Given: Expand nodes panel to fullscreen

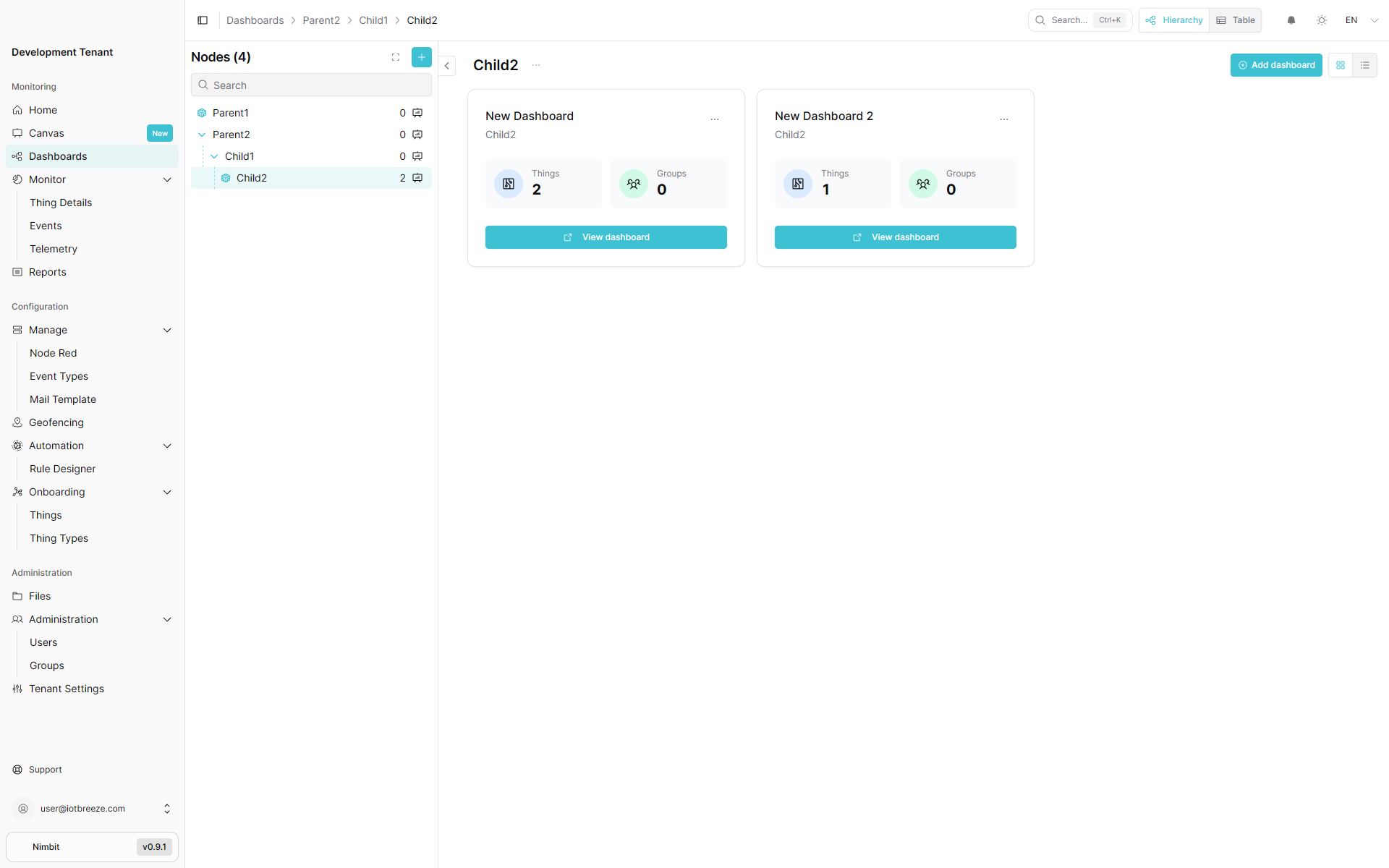Looking at the screenshot, I should pyautogui.click(x=396, y=57).
